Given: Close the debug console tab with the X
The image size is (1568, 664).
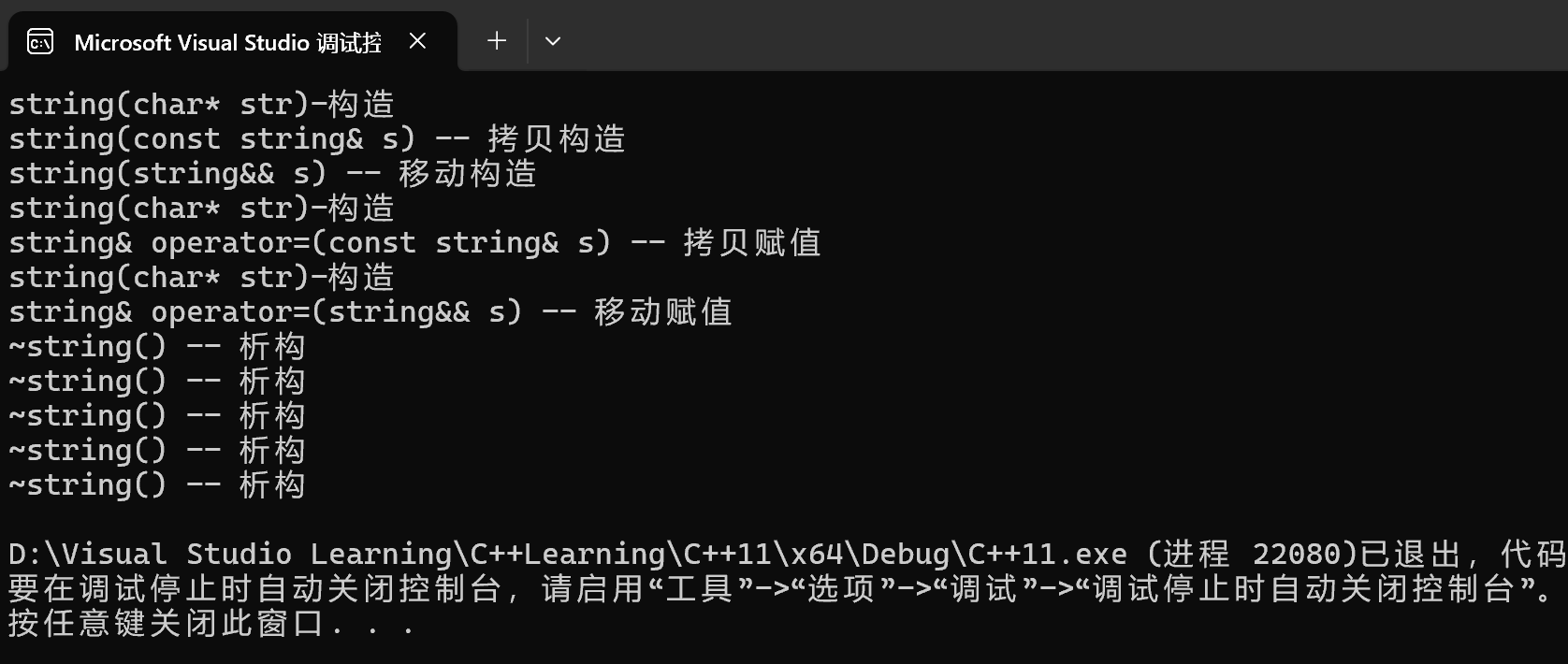Looking at the screenshot, I should pyautogui.click(x=417, y=41).
